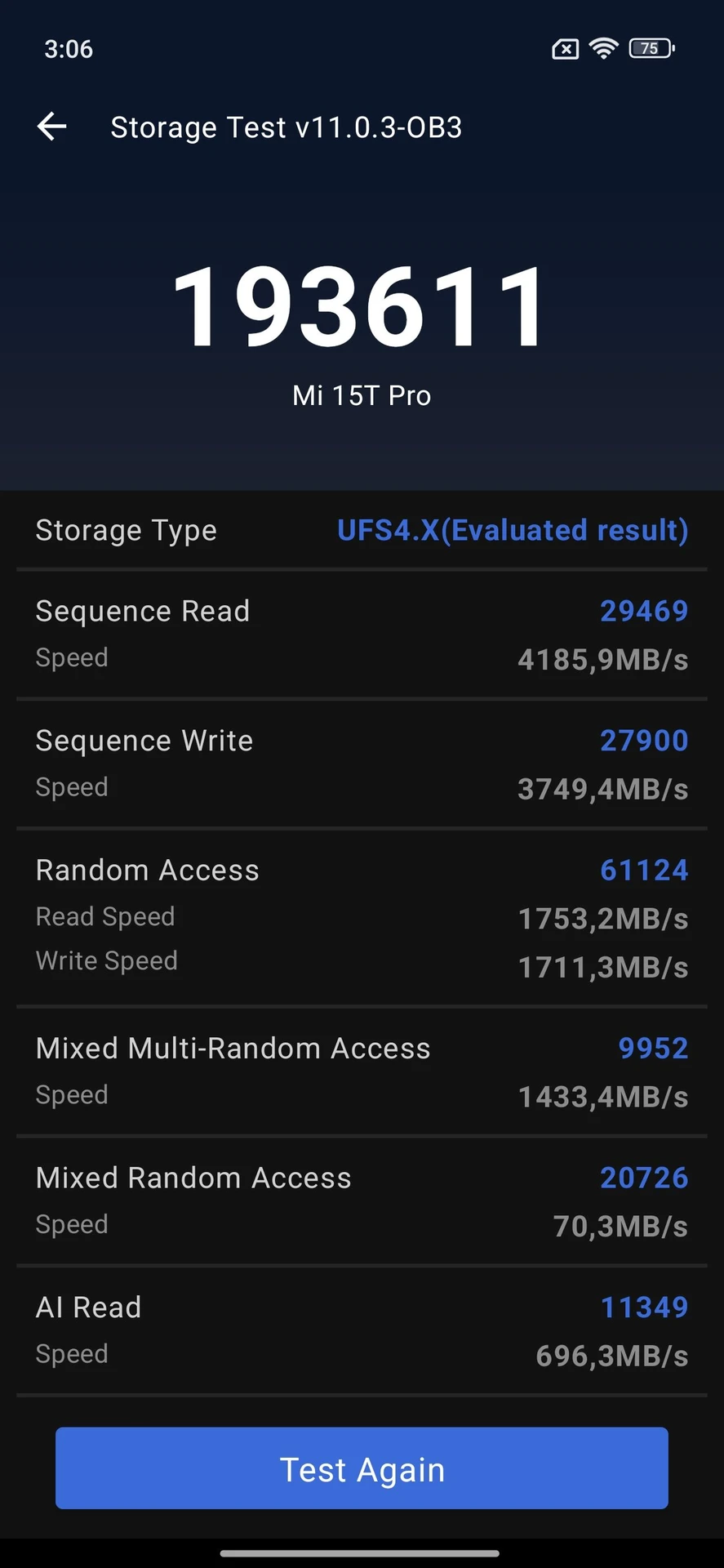The width and height of the screenshot is (724, 1568).
Task: Tap the Sequence Read score 29469
Action: click(644, 611)
